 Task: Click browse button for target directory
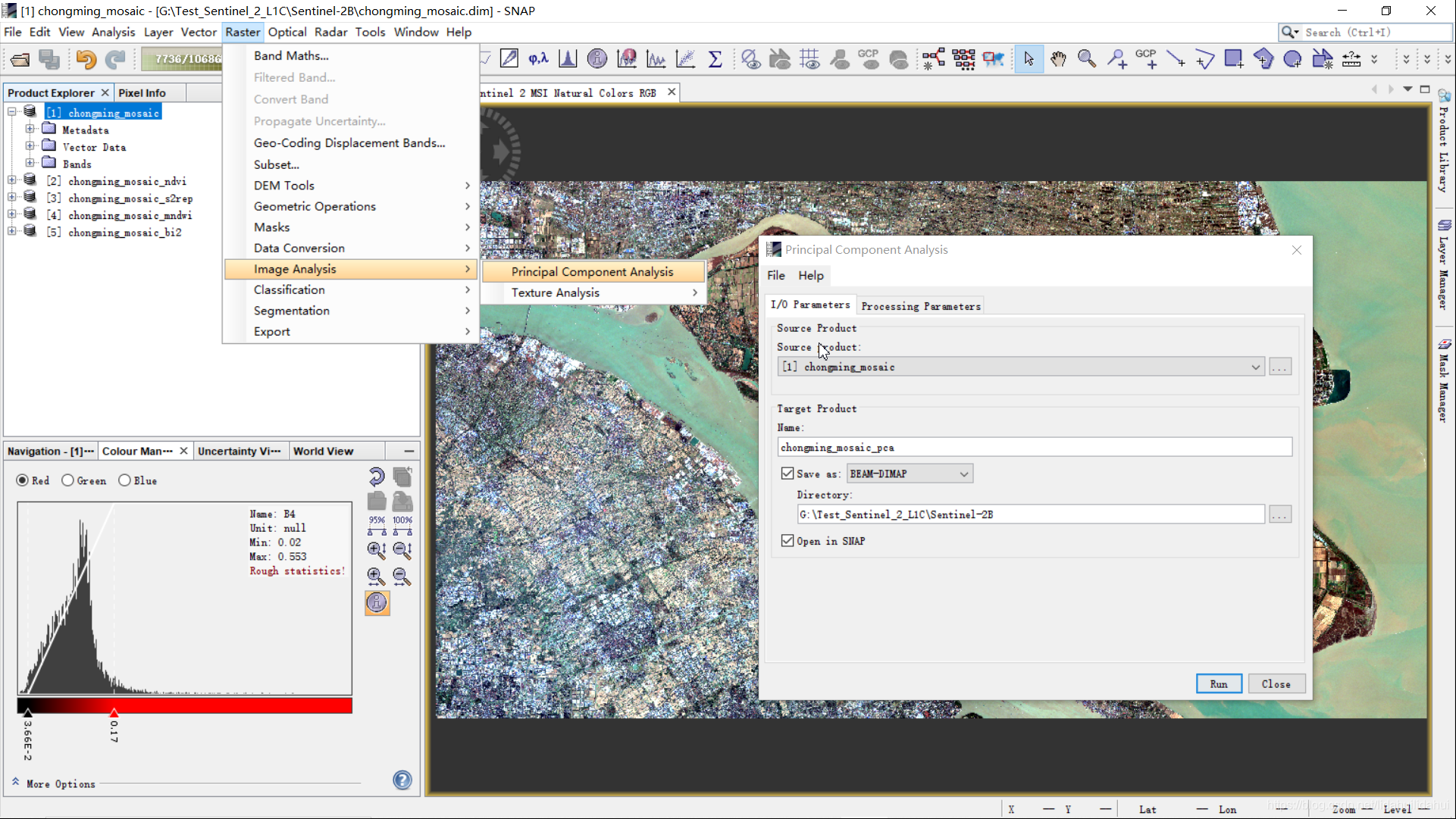pyautogui.click(x=1281, y=514)
